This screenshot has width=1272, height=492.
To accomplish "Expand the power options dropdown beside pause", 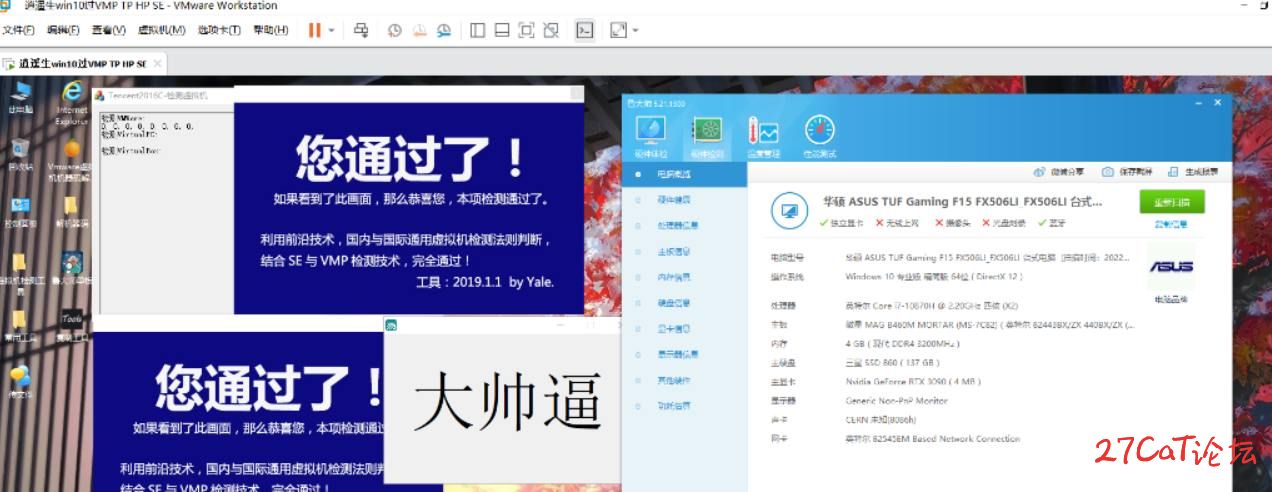I will click(331, 30).
